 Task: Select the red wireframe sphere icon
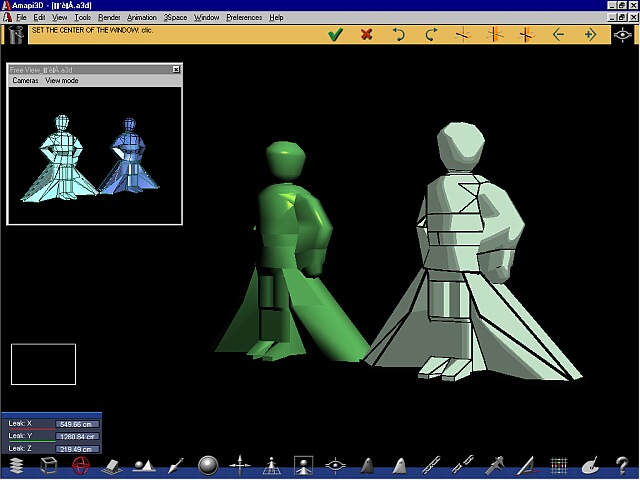click(80, 465)
